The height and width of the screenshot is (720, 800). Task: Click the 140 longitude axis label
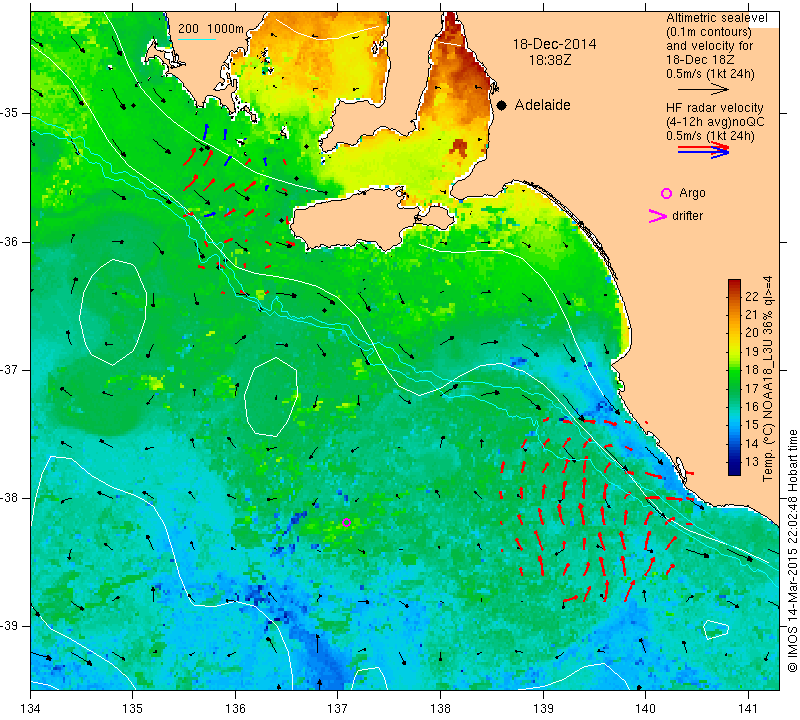click(x=645, y=709)
